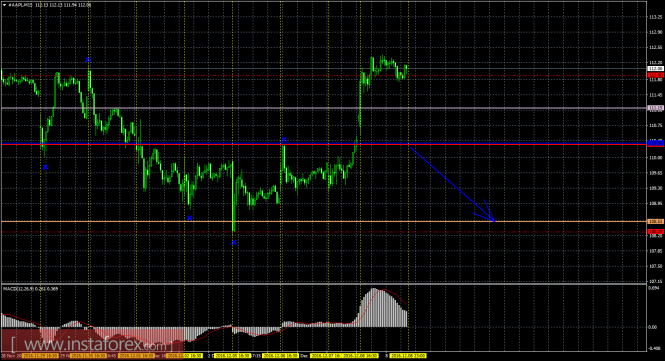Select the blue X marker above the blue line
This screenshot has width=665, height=361.
click(284, 139)
